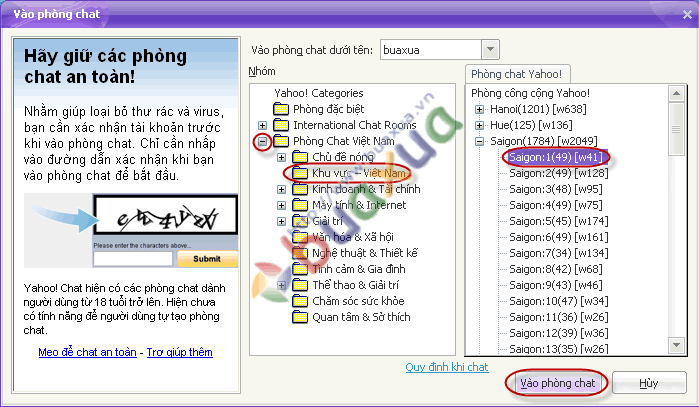Viewport: 699px width, 407px height.
Task: Switch to Phòng chat Yahoo! tab
Action: coord(517,74)
